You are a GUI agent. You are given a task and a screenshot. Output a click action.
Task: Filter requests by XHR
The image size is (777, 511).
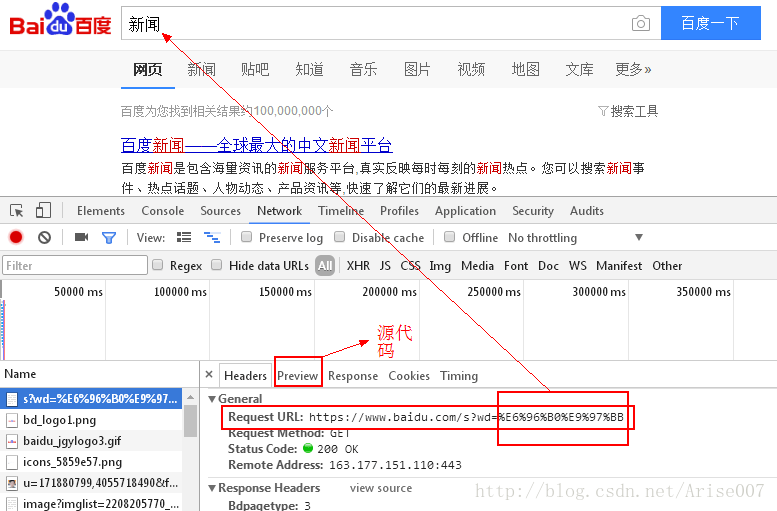[358, 266]
